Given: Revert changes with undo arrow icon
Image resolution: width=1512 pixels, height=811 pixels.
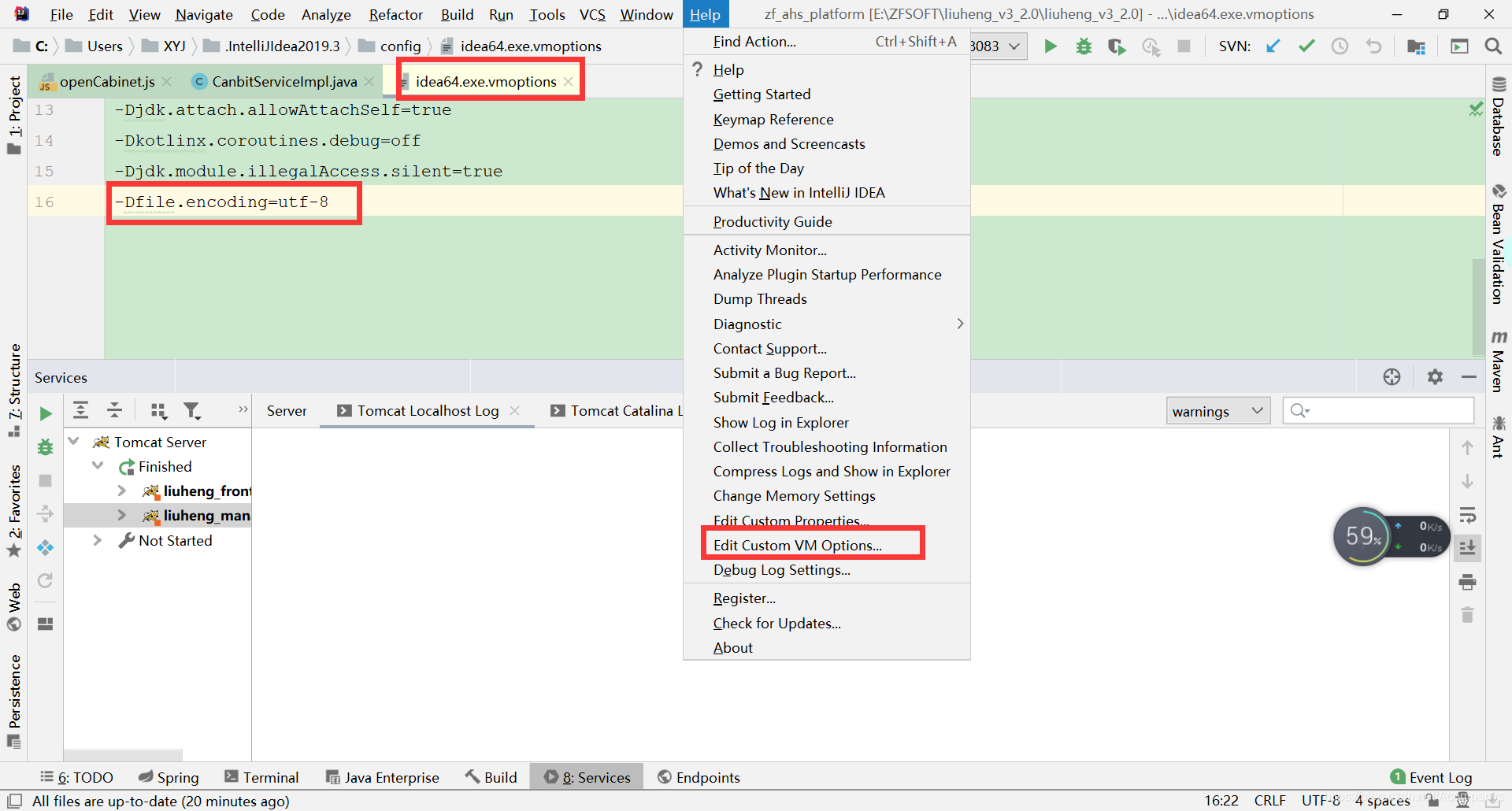Looking at the screenshot, I should click(x=1373, y=46).
